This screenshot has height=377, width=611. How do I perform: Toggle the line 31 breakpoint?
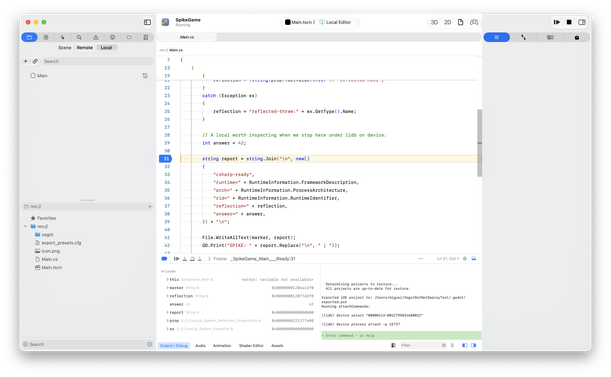(166, 159)
